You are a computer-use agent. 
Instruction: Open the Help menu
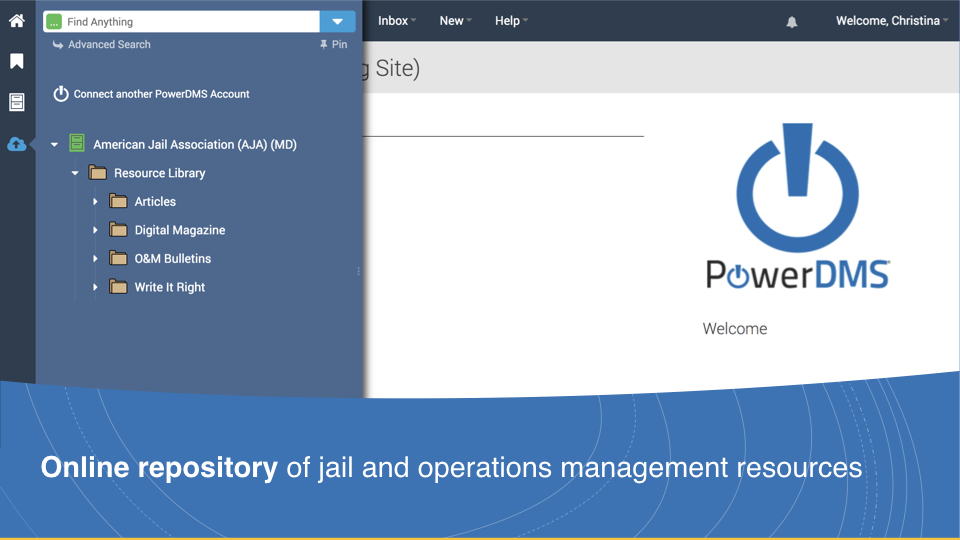coord(511,21)
